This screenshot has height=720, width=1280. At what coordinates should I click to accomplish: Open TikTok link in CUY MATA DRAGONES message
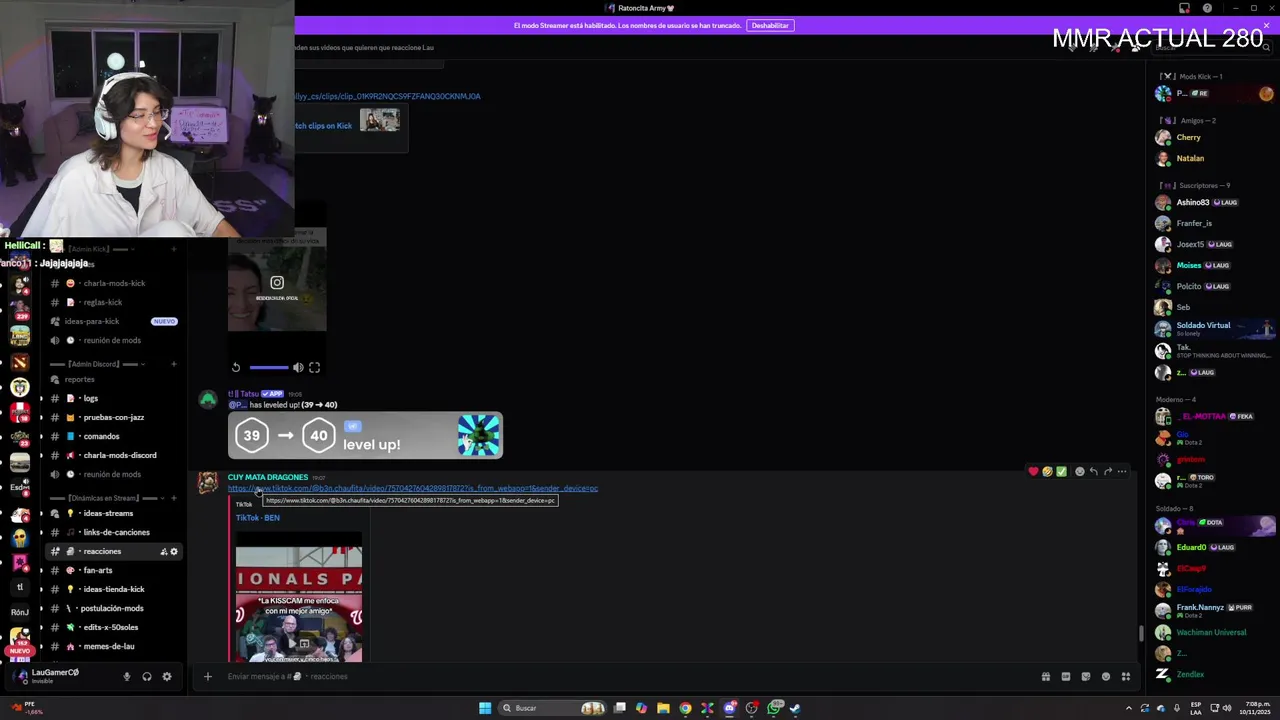click(x=413, y=489)
